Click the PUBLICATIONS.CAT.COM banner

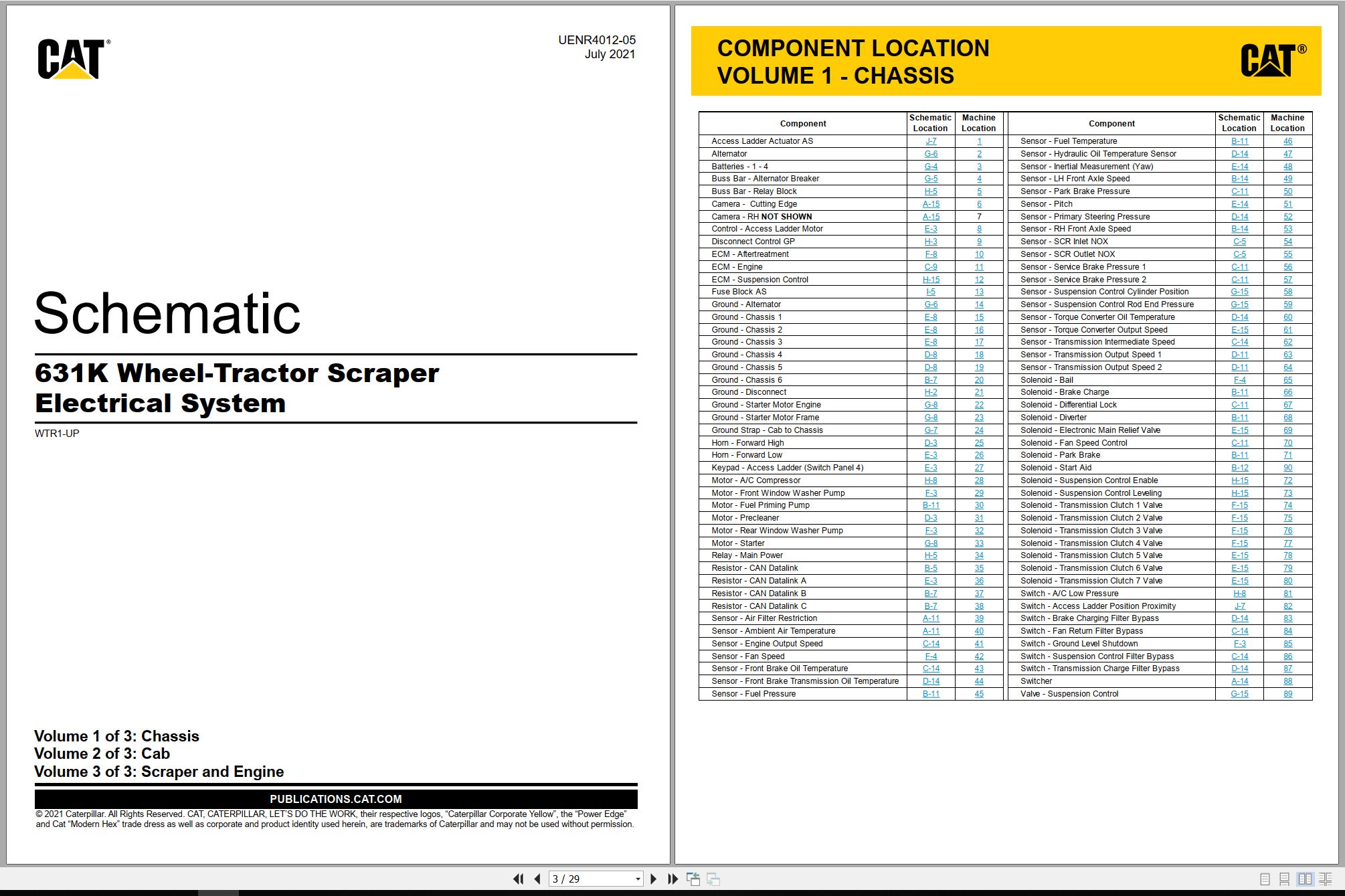pyautogui.click(x=336, y=799)
